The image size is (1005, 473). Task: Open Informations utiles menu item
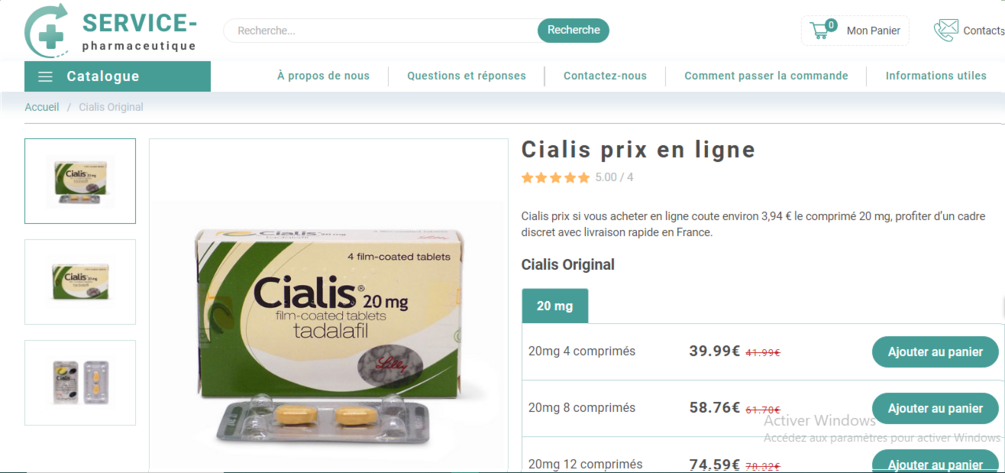coord(936,76)
